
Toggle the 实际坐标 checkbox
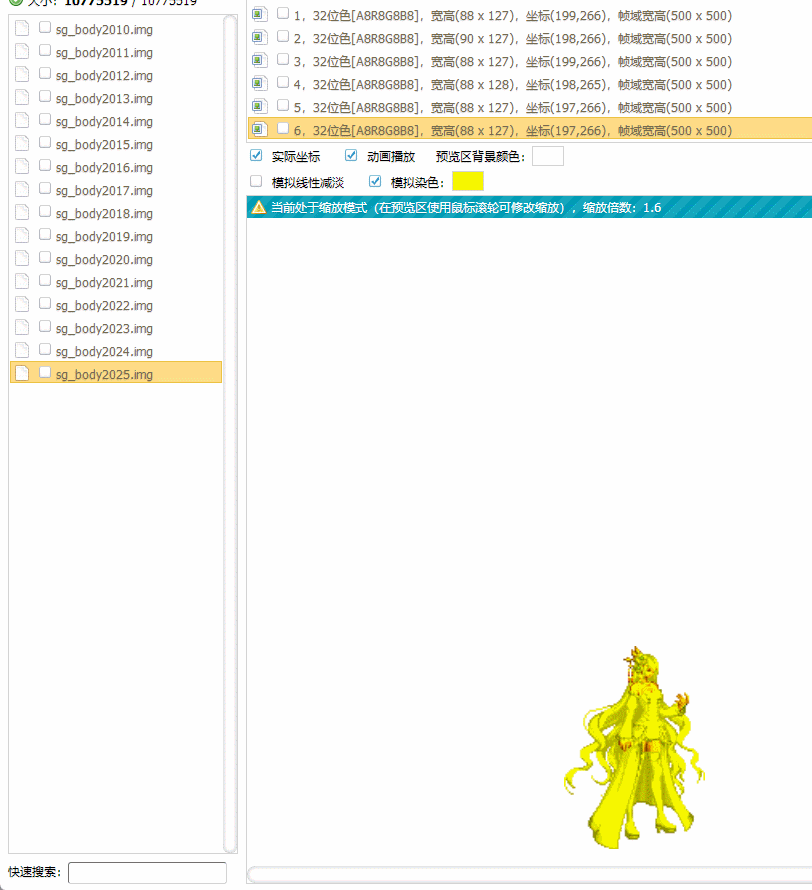tap(256, 156)
